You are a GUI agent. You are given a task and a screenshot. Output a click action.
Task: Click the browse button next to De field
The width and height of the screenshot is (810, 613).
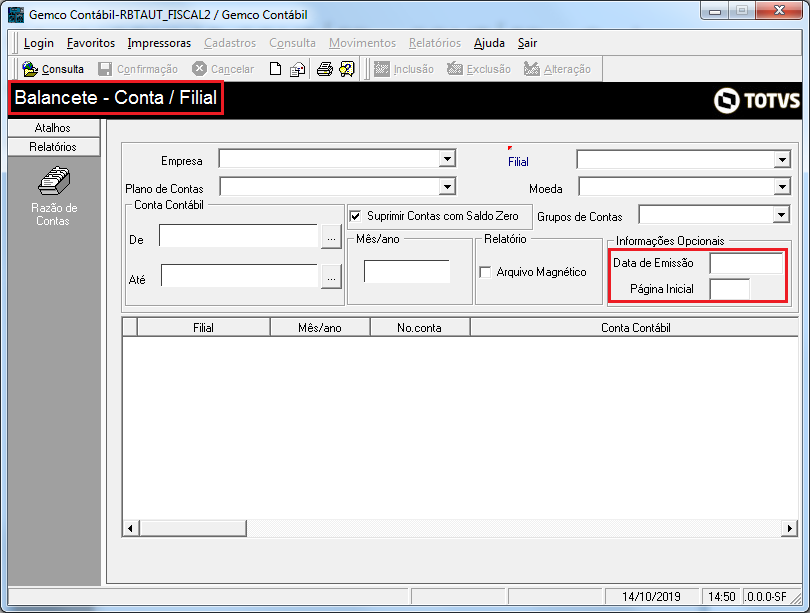pyautogui.click(x=331, y=238)
